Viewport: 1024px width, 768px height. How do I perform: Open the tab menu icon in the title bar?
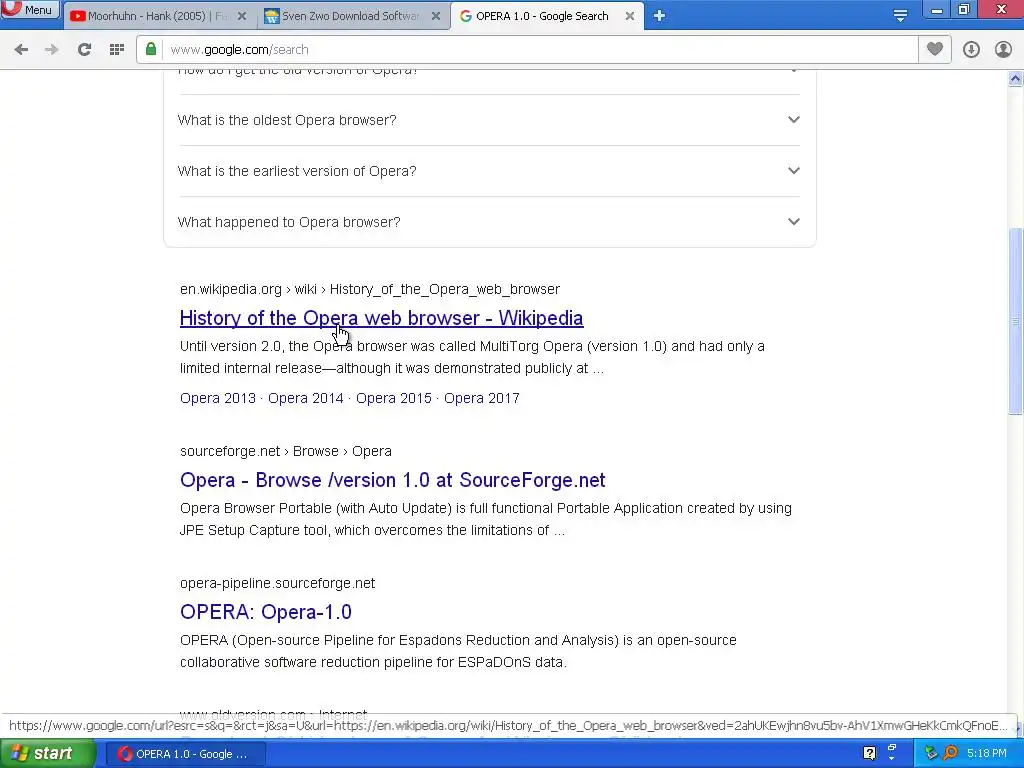pyautogui.click(x=900, y=16)
